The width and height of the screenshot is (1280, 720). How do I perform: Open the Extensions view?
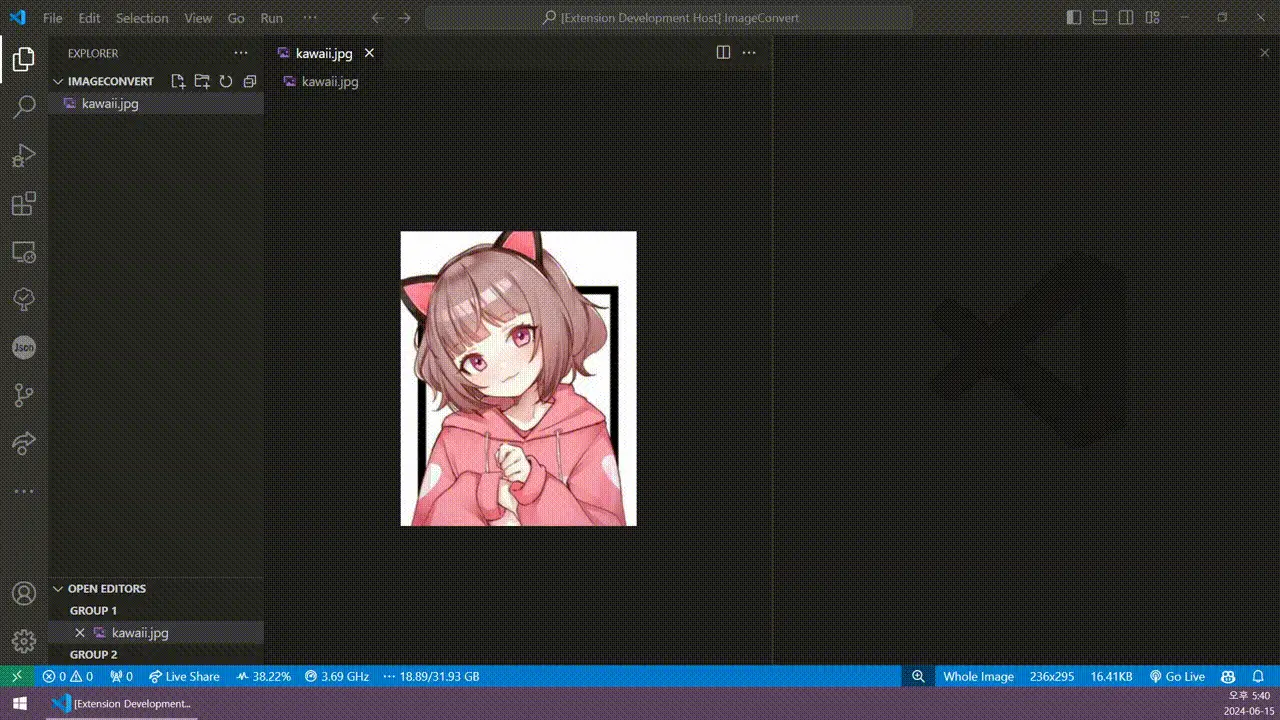(24, 203)
